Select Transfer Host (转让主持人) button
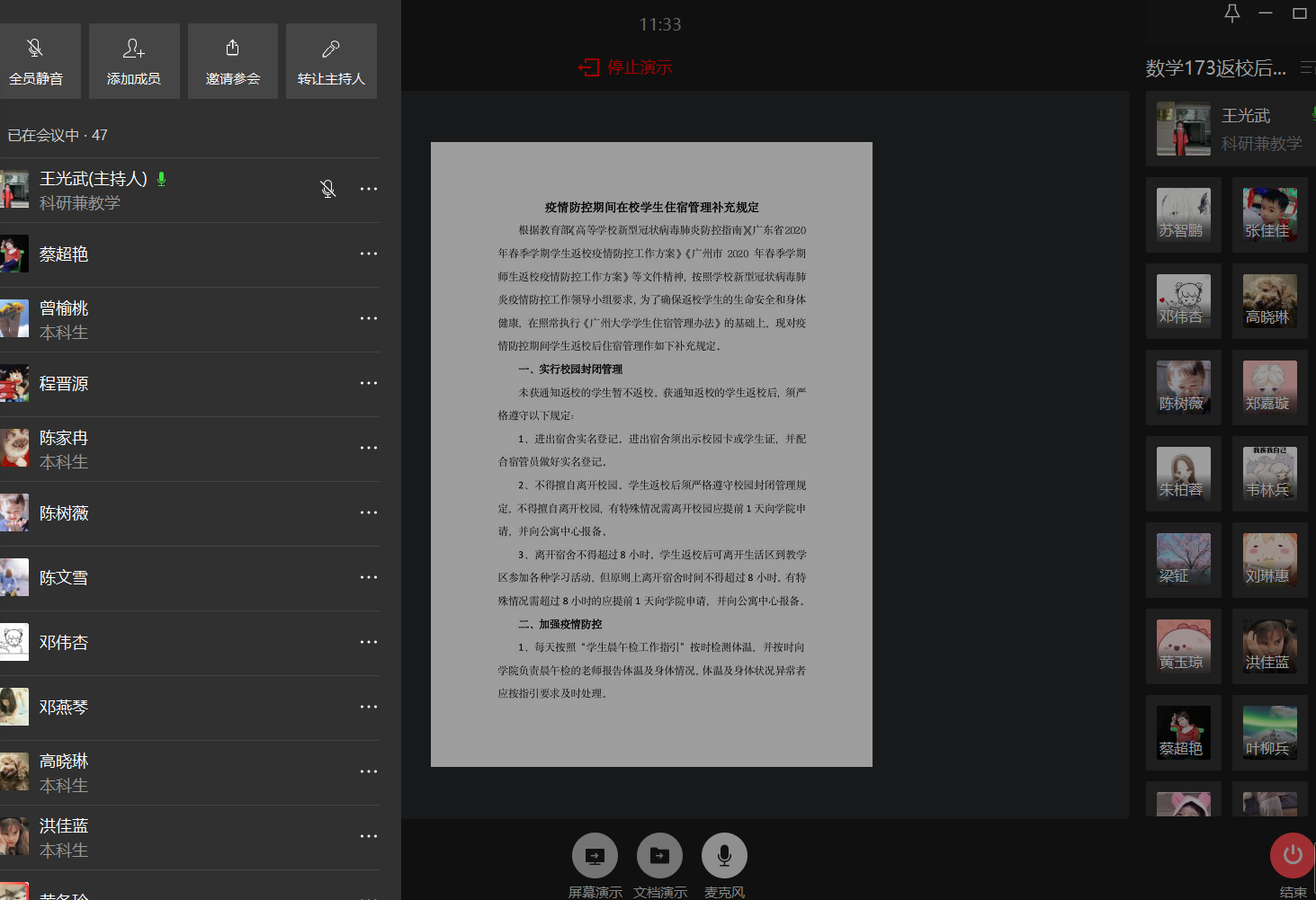 (x=331, y=61)
